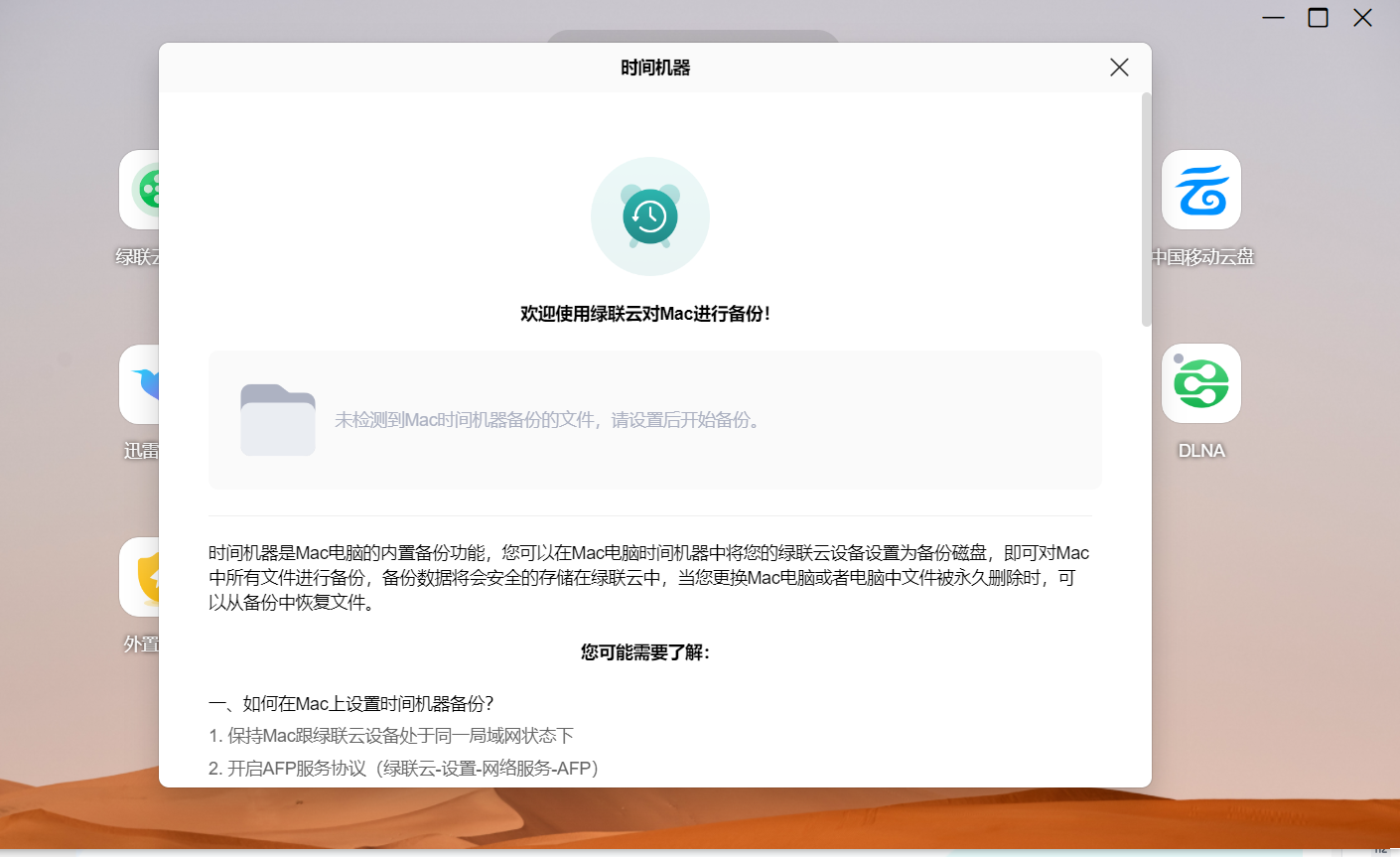The image size is (1400, 857).
Task: Click step 2. 开启AFP服务协议
Action: point(403,769)
